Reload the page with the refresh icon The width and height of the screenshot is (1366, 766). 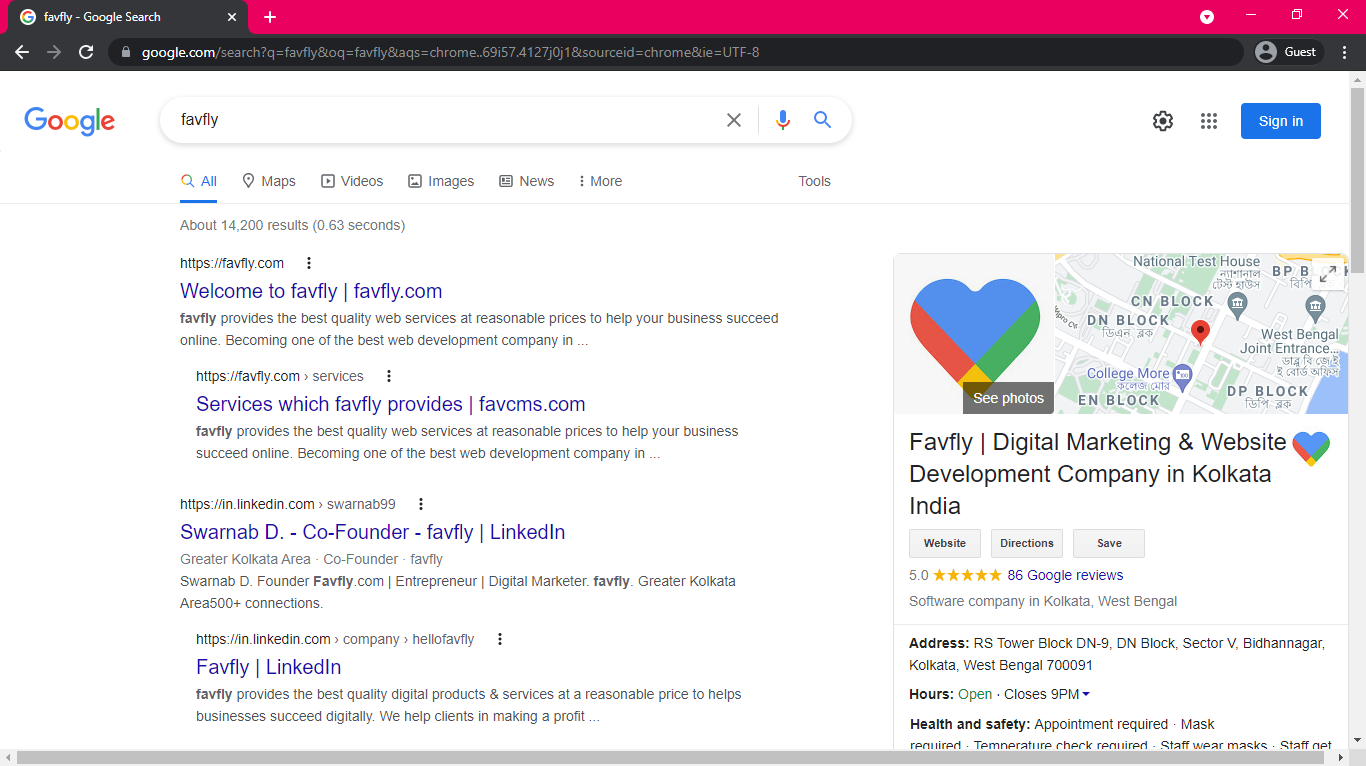click(86, 52)
